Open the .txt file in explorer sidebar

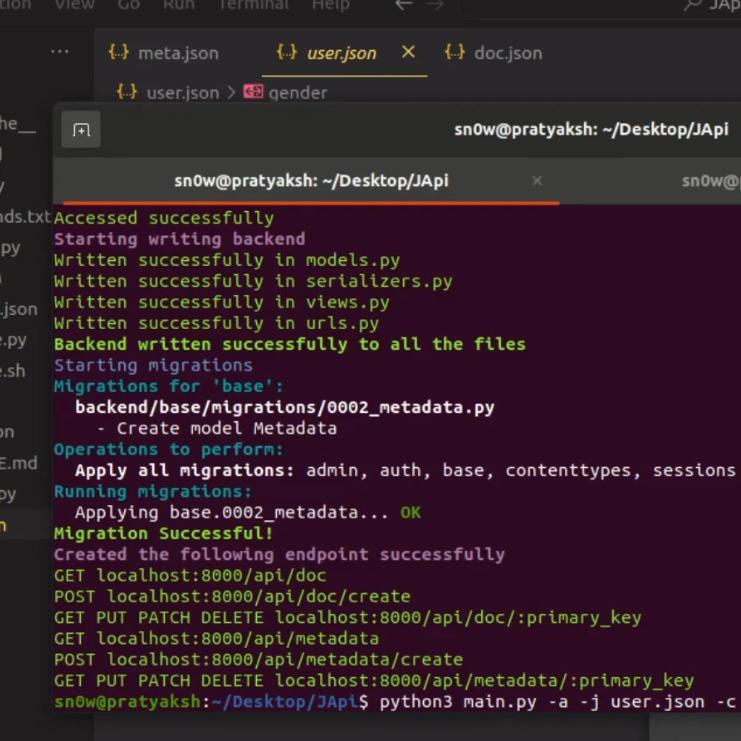24,217
